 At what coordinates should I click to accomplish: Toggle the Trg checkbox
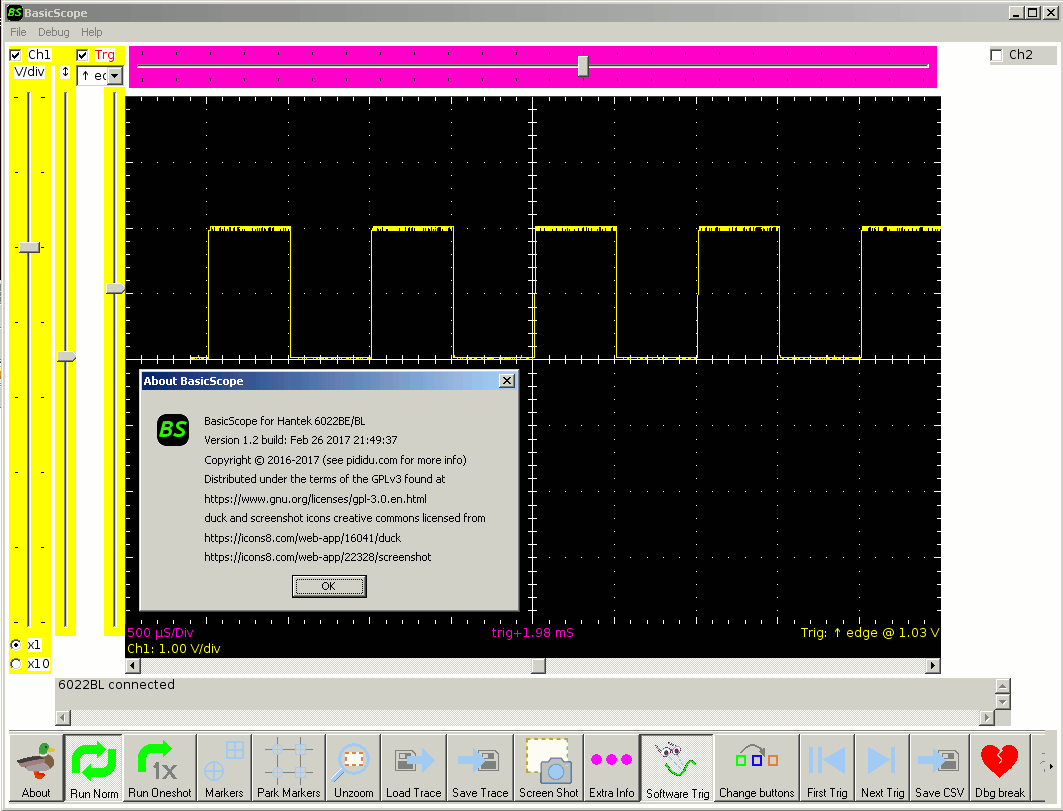(82, 55)
